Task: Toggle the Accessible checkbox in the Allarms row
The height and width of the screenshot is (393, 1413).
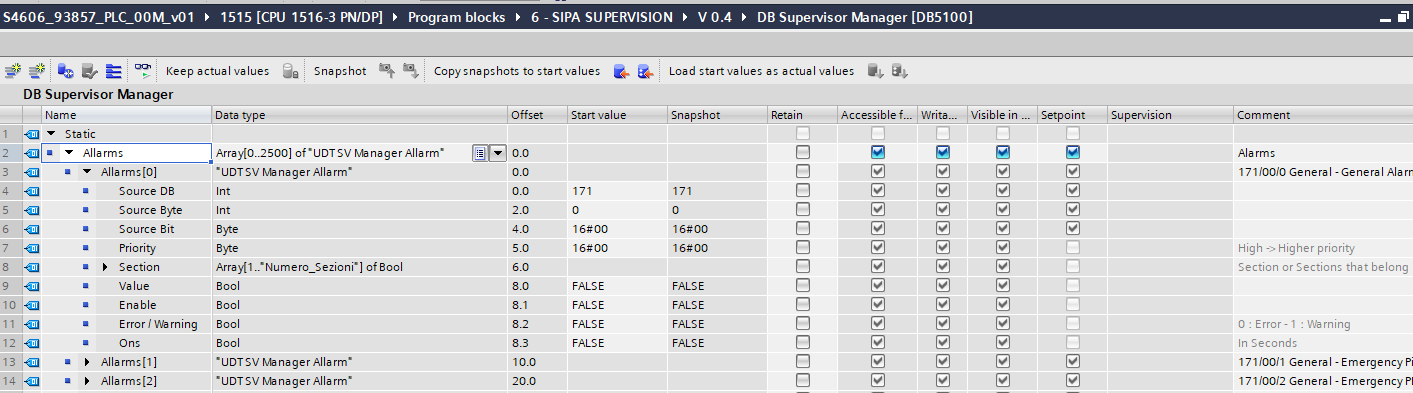Action: (x=877, y=153)
